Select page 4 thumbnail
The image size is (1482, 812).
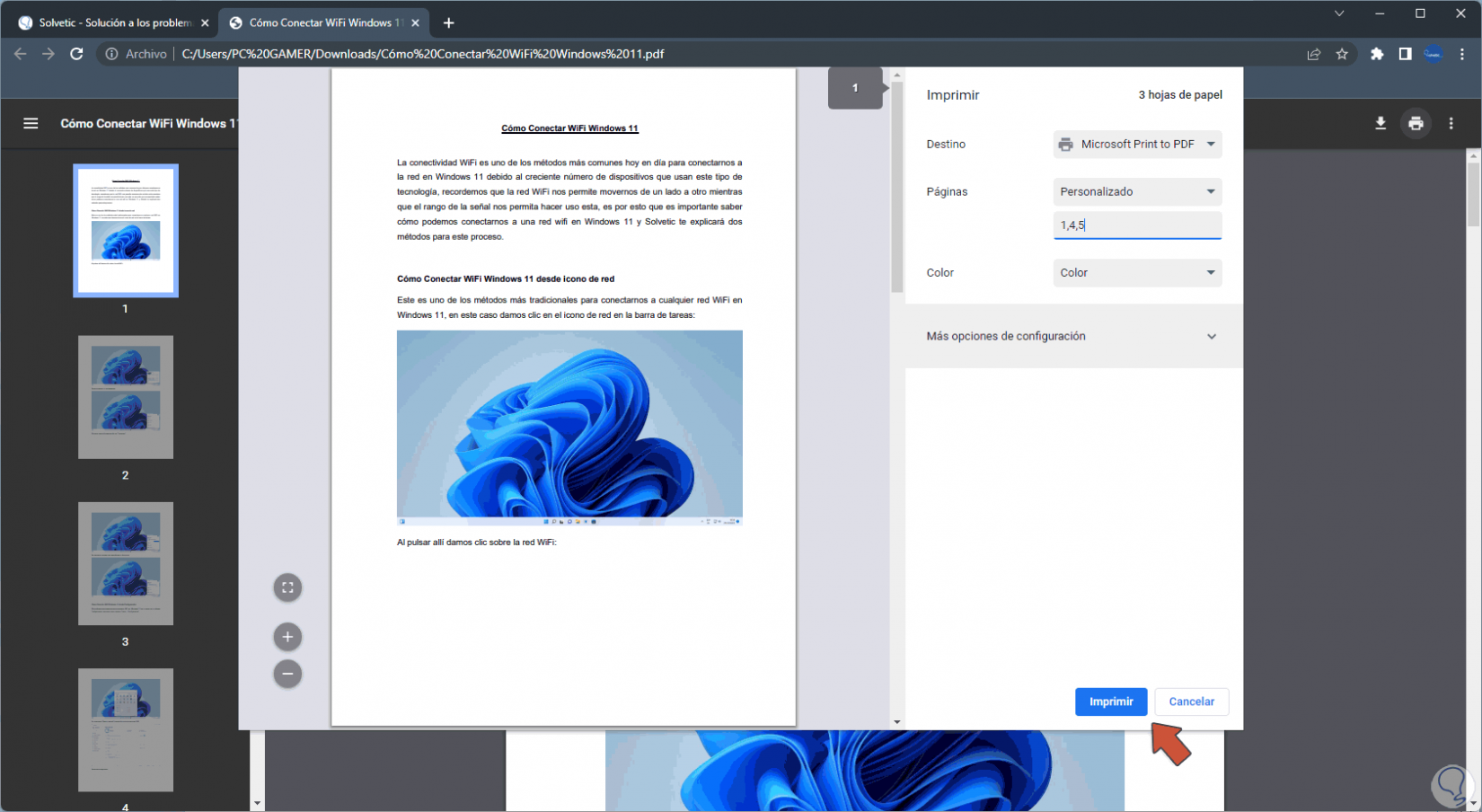point(126,729)
